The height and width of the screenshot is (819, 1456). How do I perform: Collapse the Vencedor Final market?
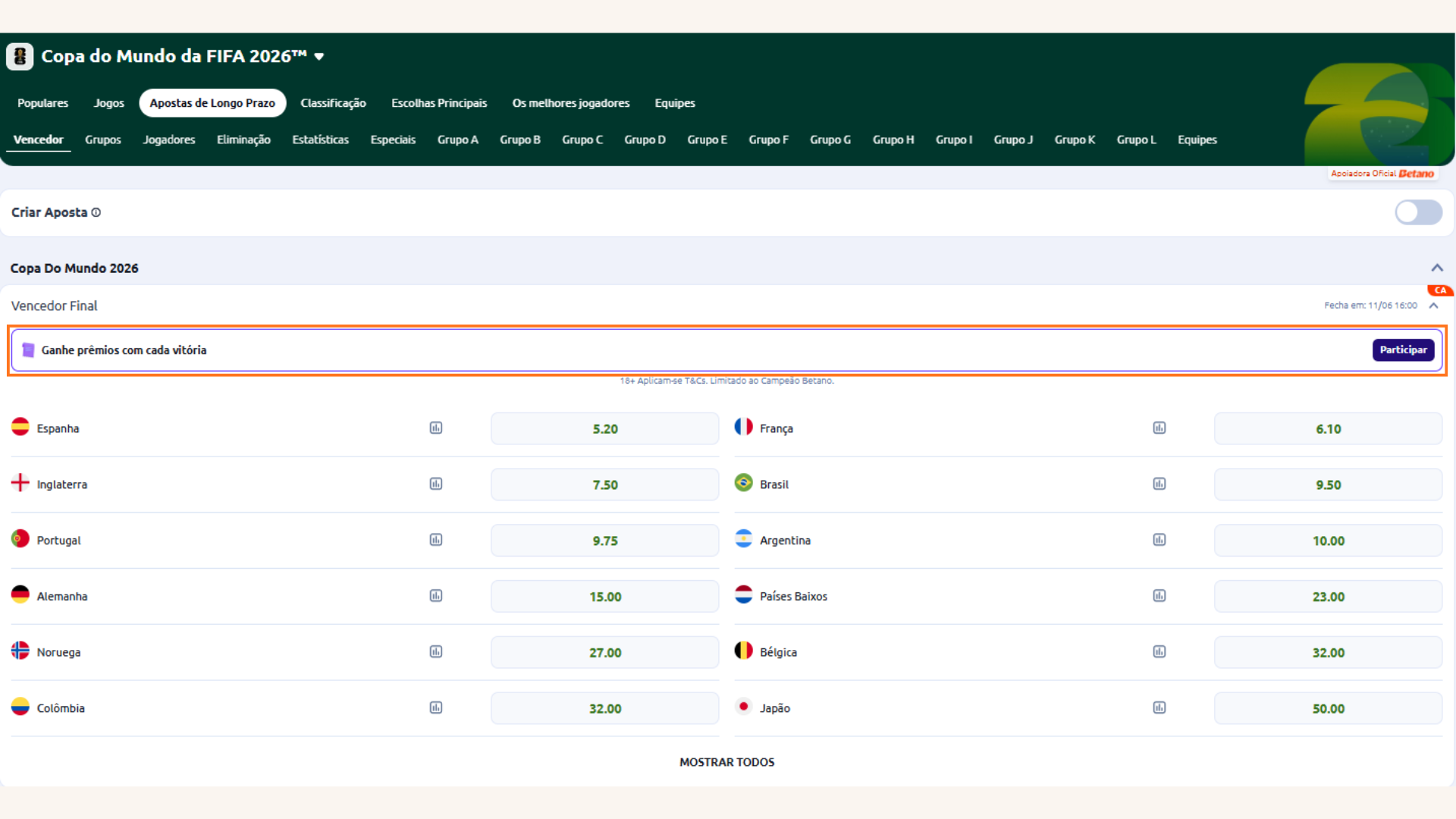pyautogui.click(x=1433, y=306)
